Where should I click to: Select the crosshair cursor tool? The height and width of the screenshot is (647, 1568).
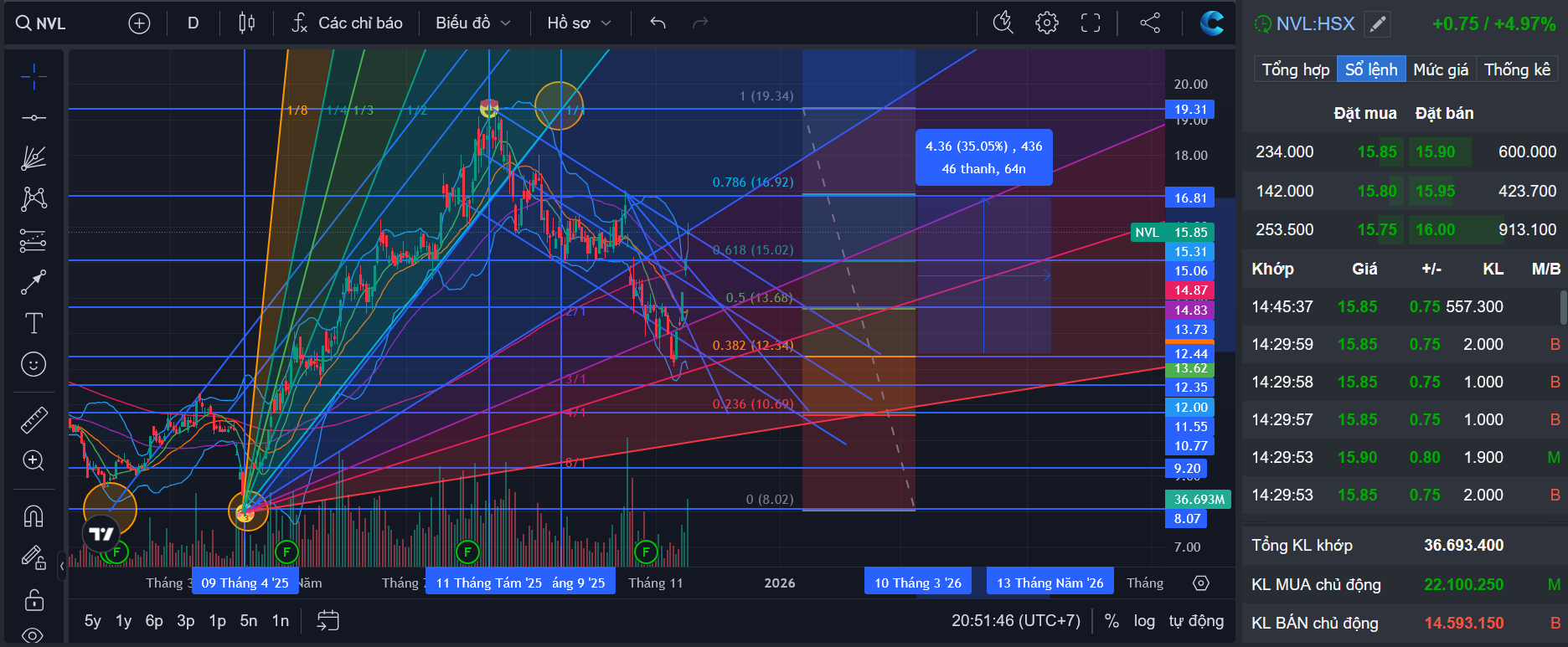click(34, 78)
